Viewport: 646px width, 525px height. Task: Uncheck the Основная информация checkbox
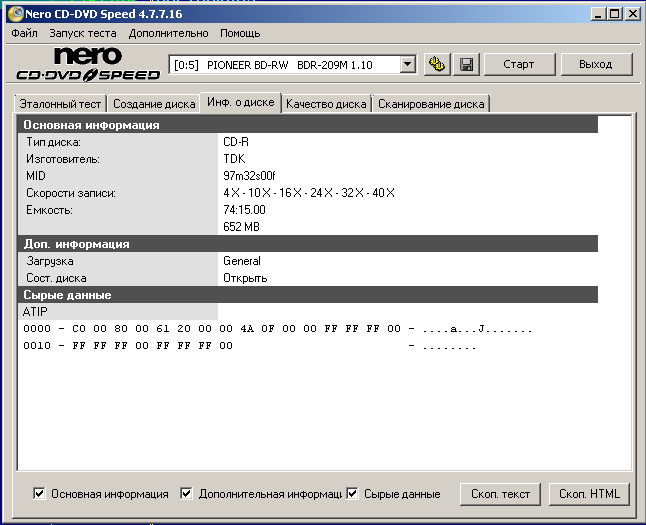(40, 493)
